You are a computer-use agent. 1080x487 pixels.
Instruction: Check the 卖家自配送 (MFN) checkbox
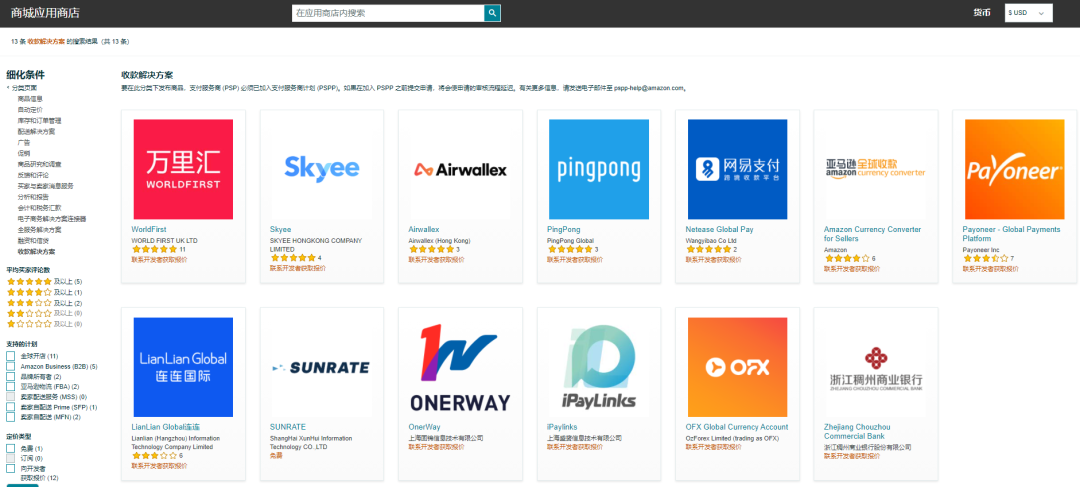click(10, 417)
